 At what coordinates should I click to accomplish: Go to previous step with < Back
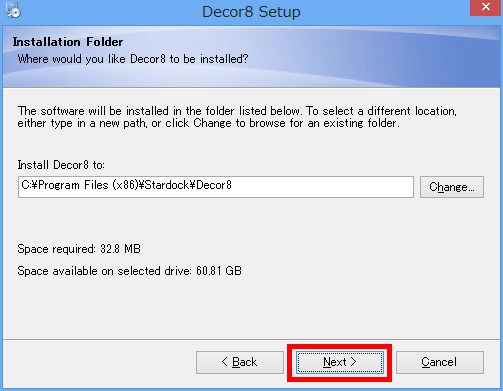click(x=240, y=362)
